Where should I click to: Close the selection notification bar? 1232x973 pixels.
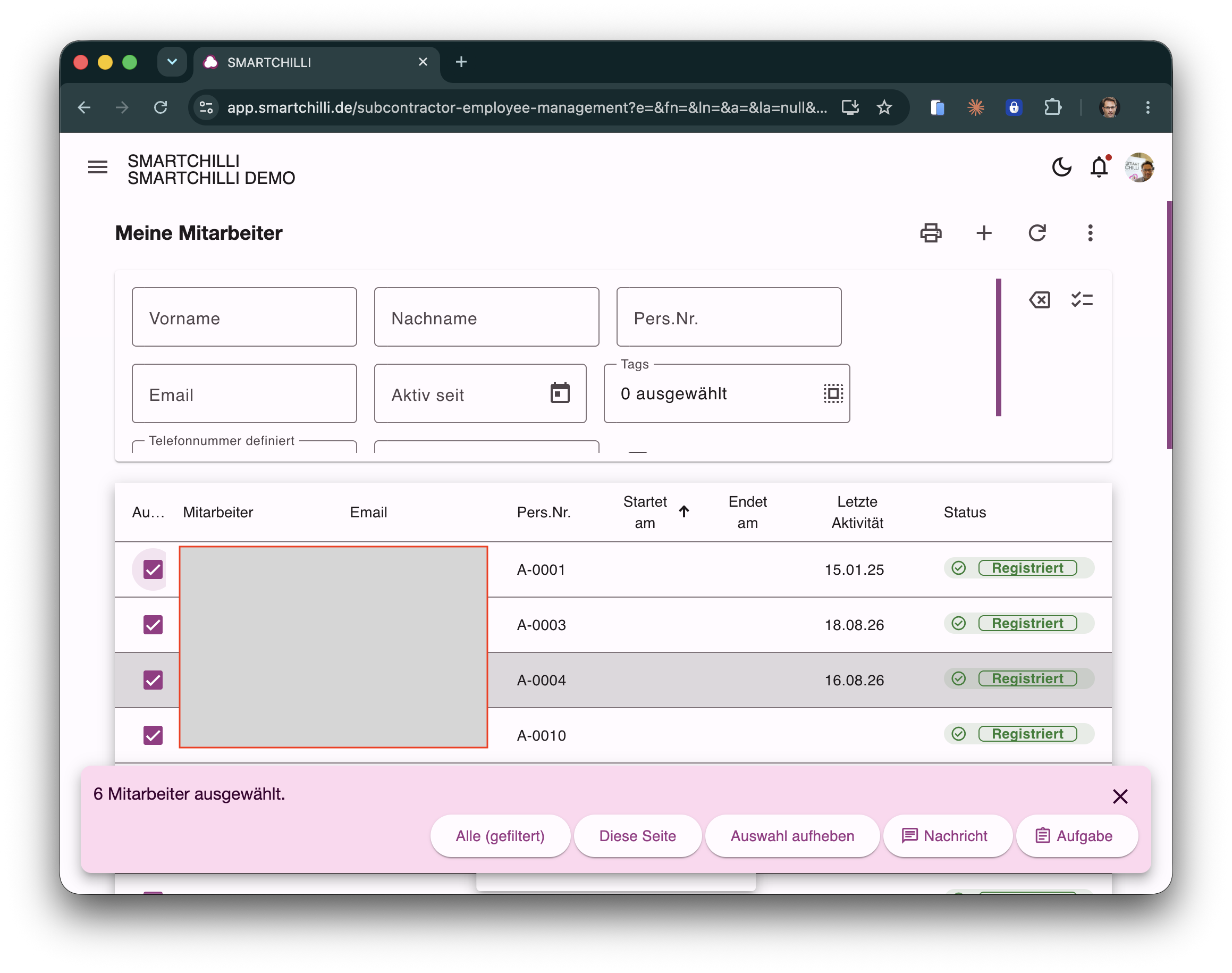tap(1120, 796)
